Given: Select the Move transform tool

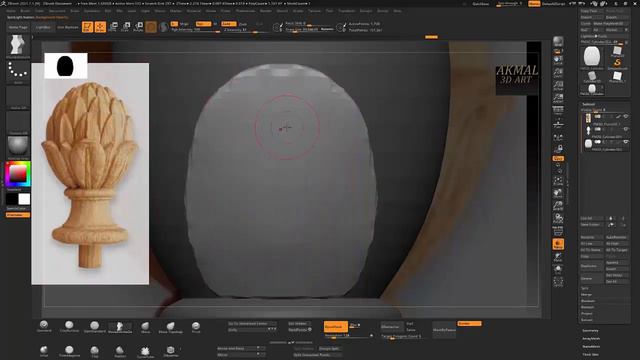Looking at the screenshot, I should click(113, 27).
